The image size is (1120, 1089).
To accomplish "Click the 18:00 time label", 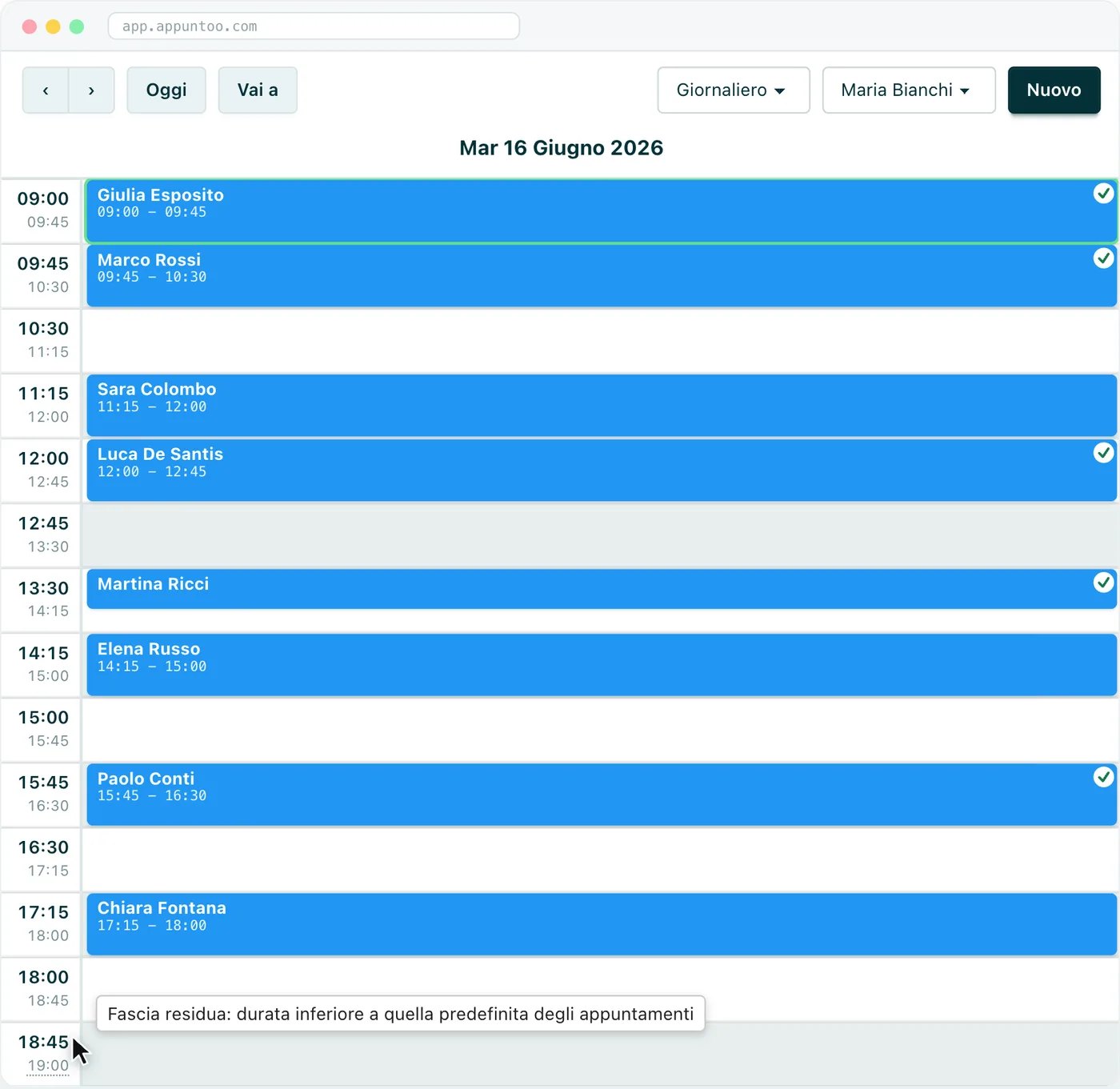I will pos(43,977).
